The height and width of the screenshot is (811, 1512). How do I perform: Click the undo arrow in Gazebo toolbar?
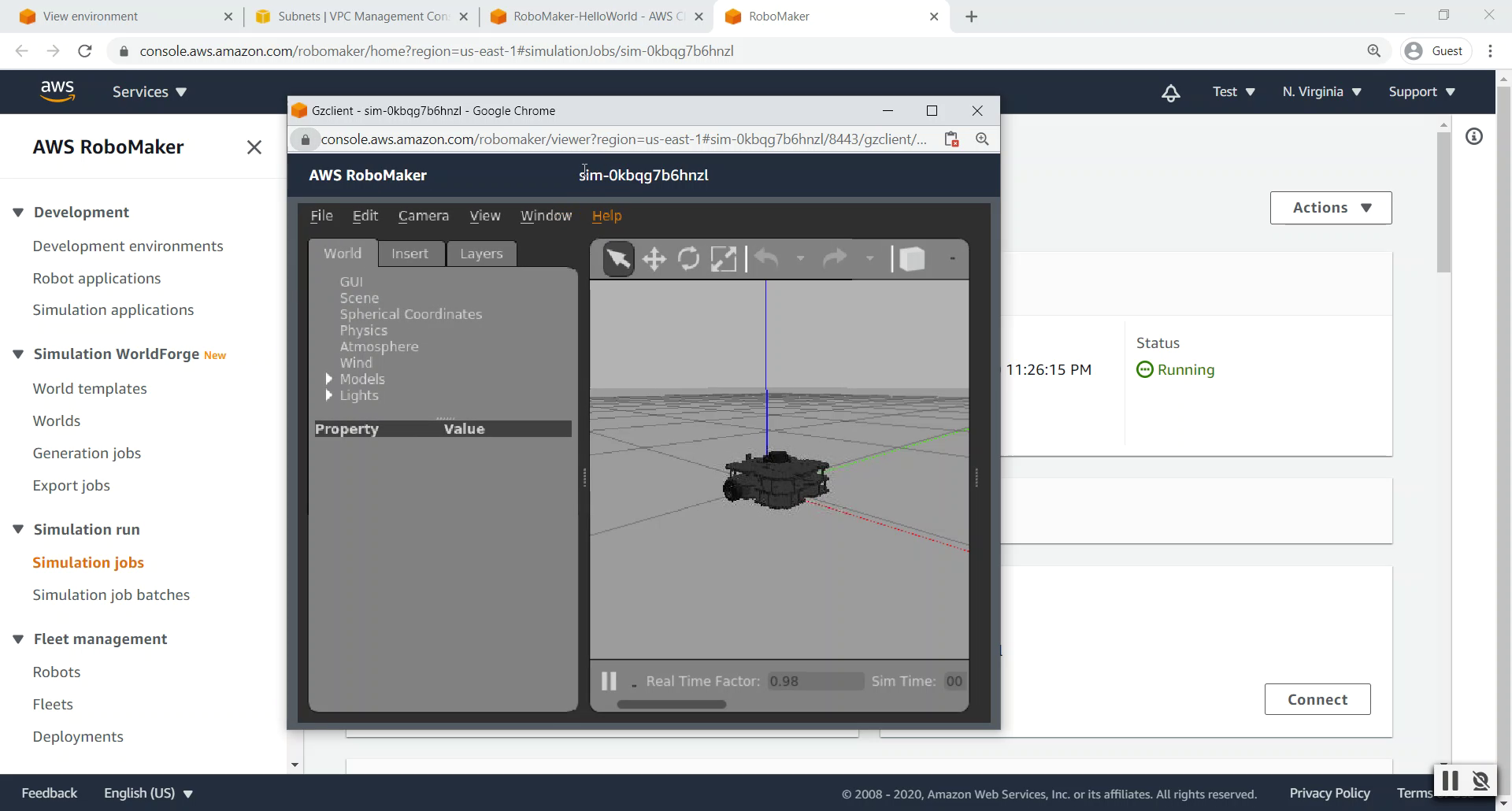(767, 258)
